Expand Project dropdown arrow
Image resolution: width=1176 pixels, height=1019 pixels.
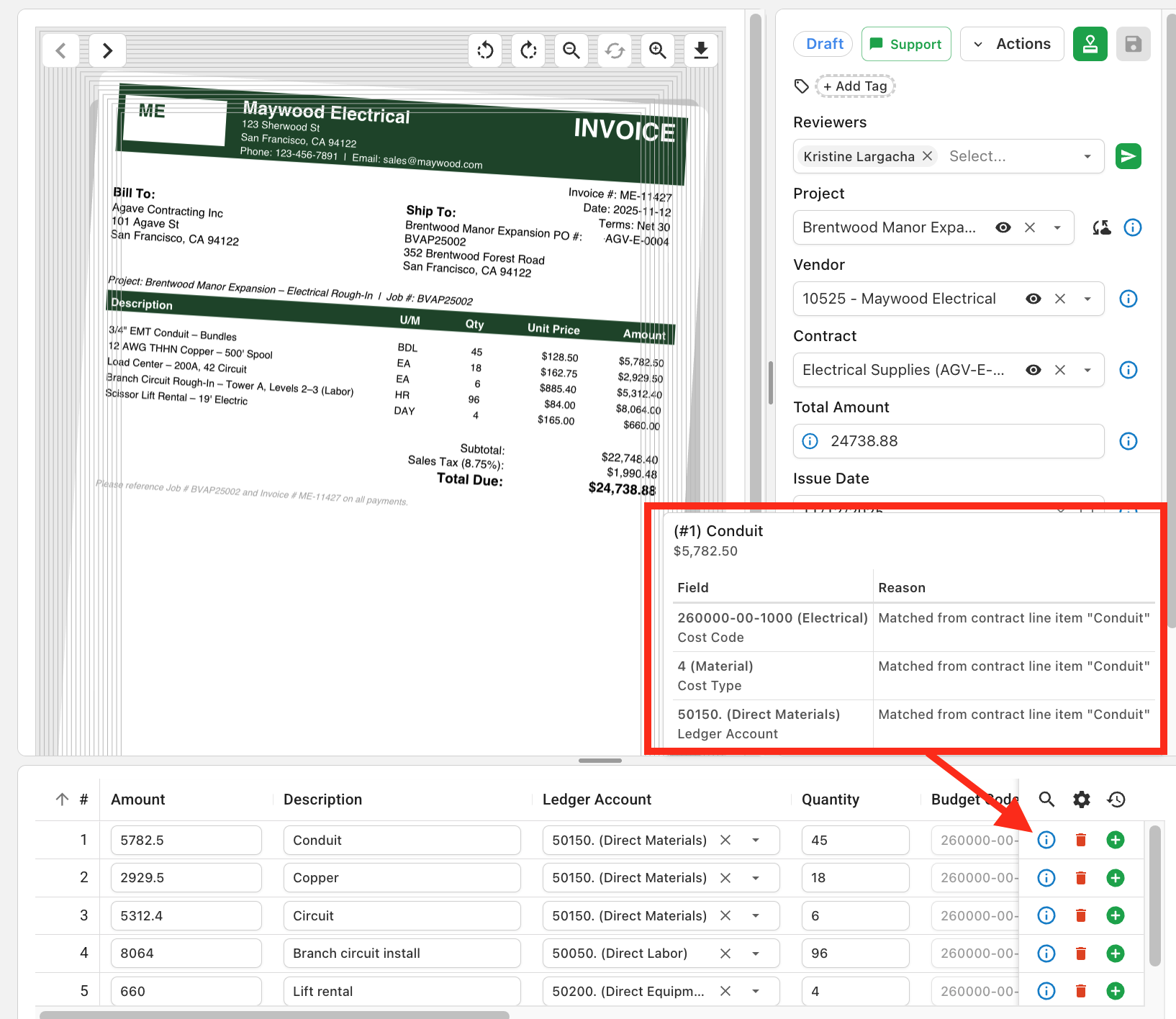1057,227
